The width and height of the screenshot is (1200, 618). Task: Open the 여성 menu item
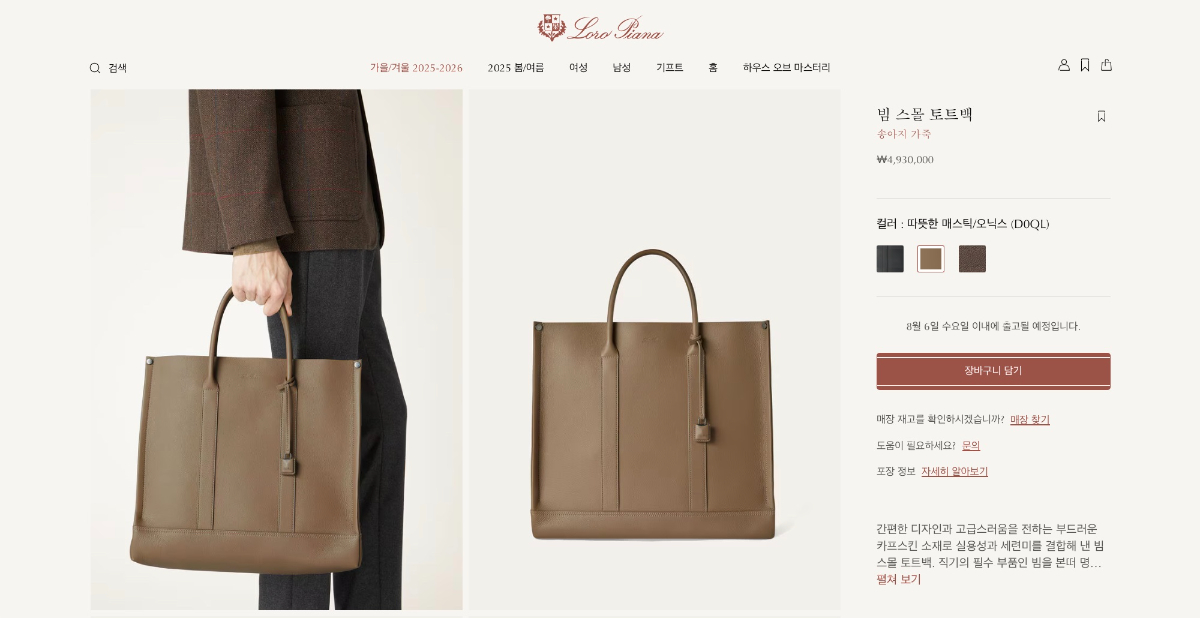point(578,68)
